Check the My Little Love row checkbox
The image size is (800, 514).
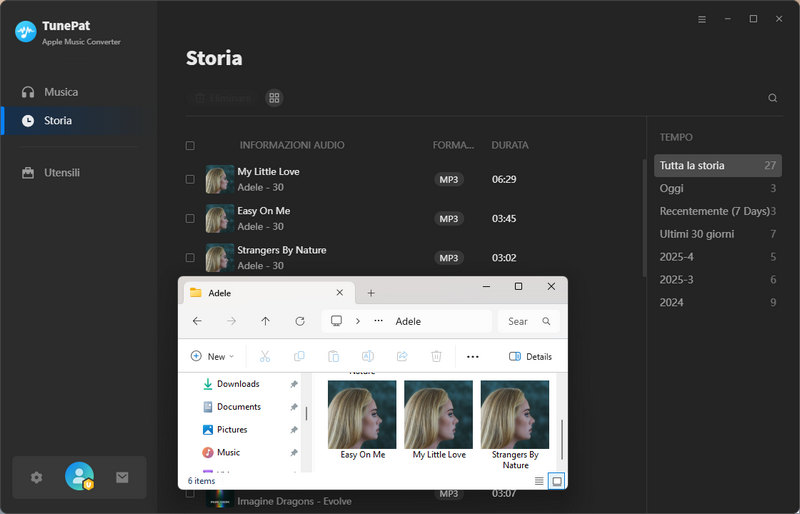pyautogui.click(x=190, y=179)
